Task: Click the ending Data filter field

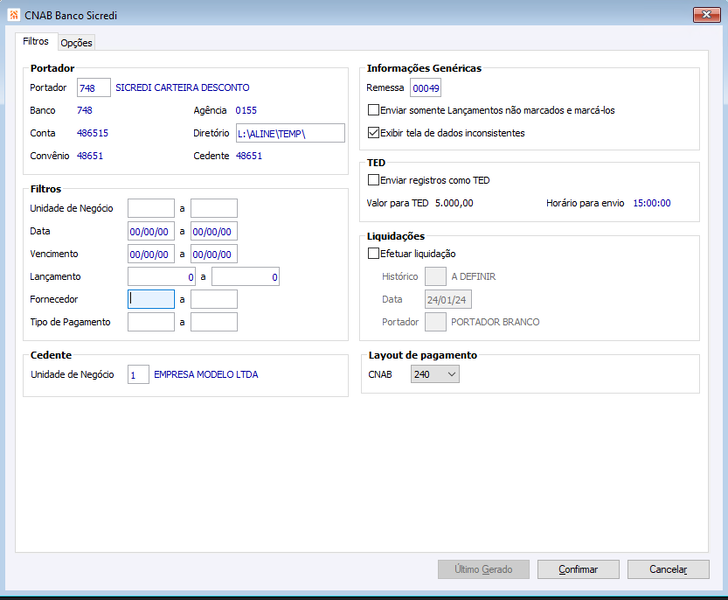Action: pos(214,231)
